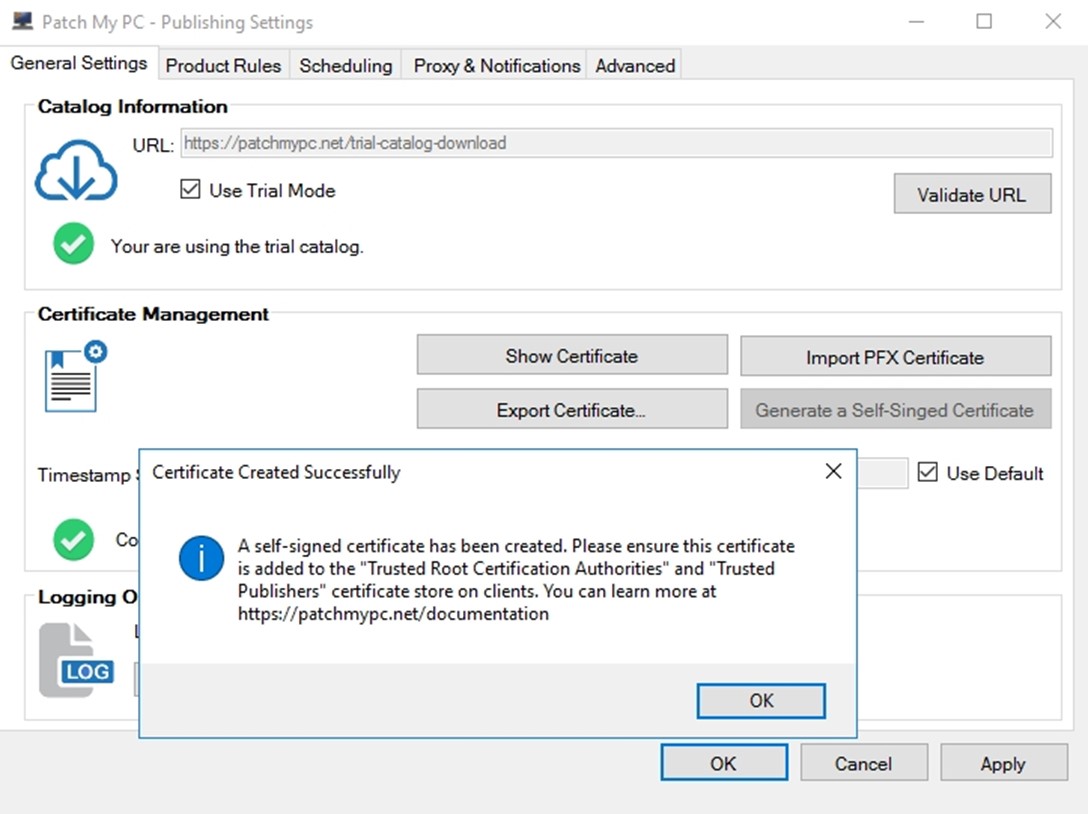
Task: Click Import PFX Certificate button
Action: 895,357
